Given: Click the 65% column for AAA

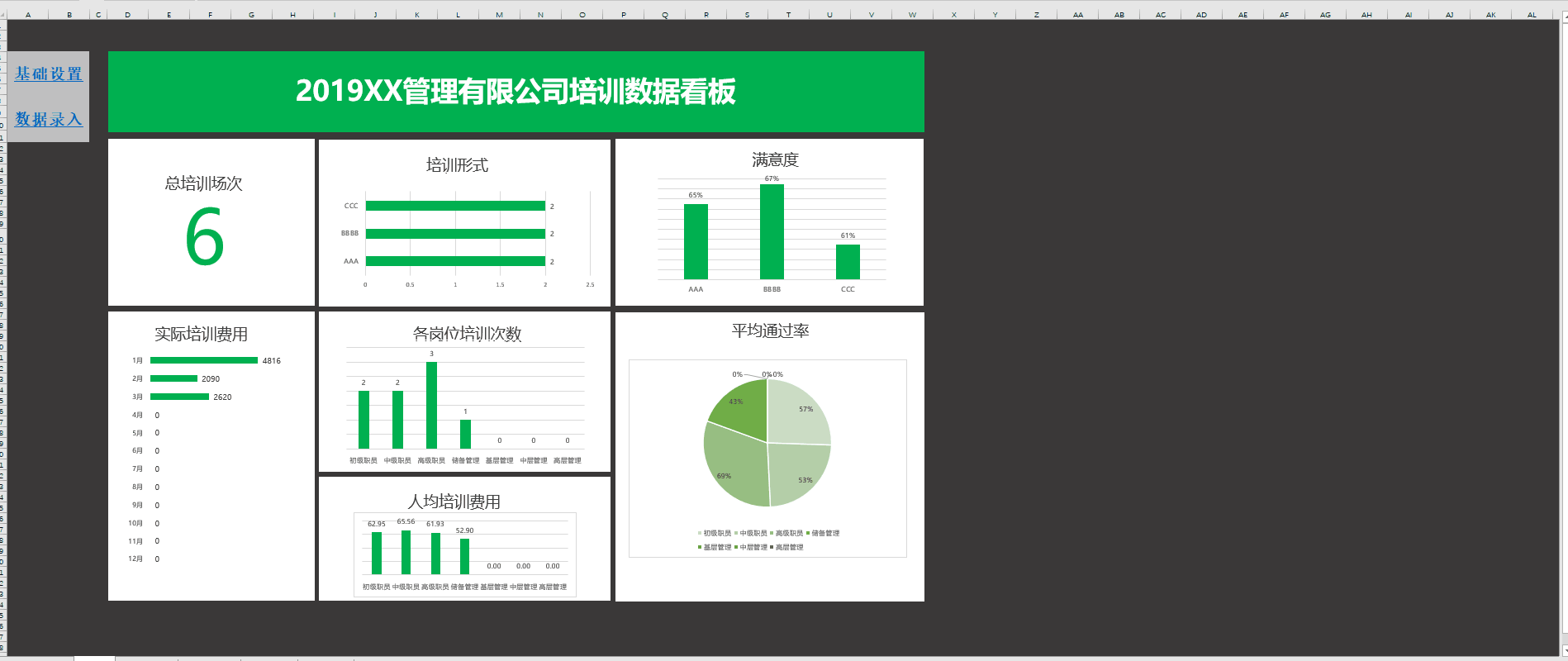Looking at the screenshot, I should [696, 241].
